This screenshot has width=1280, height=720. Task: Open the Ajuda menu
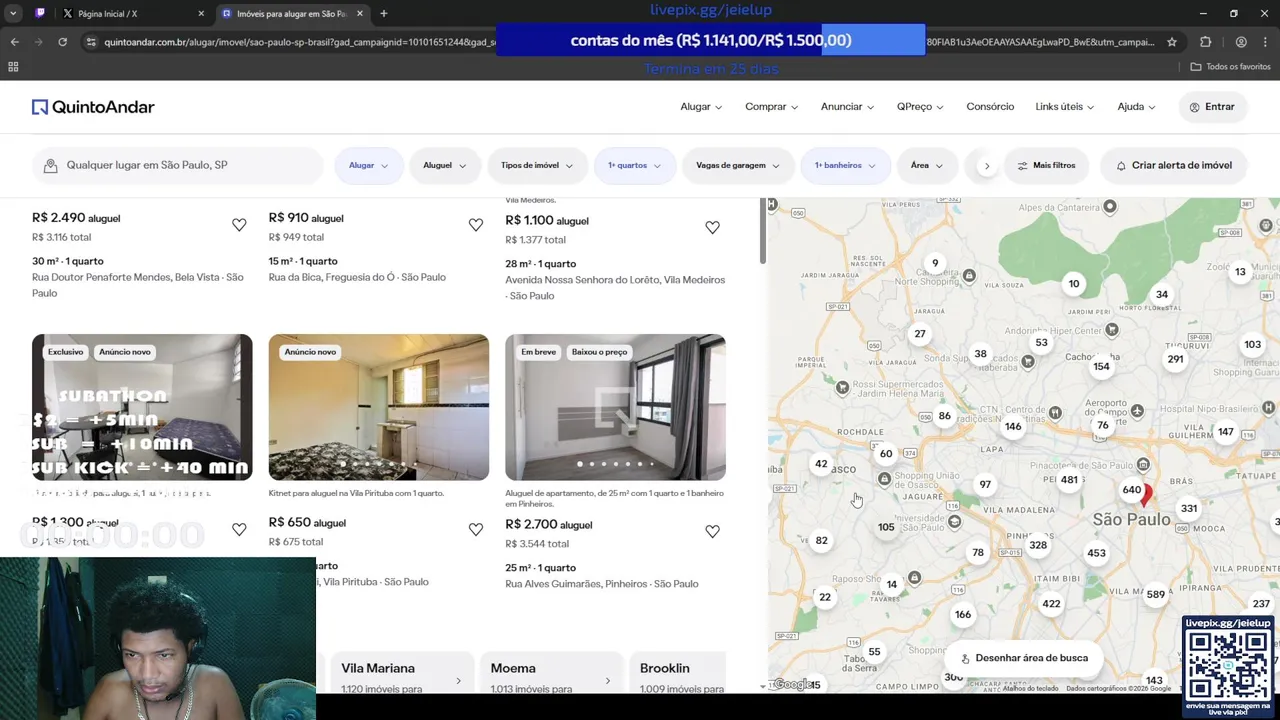1136,107
